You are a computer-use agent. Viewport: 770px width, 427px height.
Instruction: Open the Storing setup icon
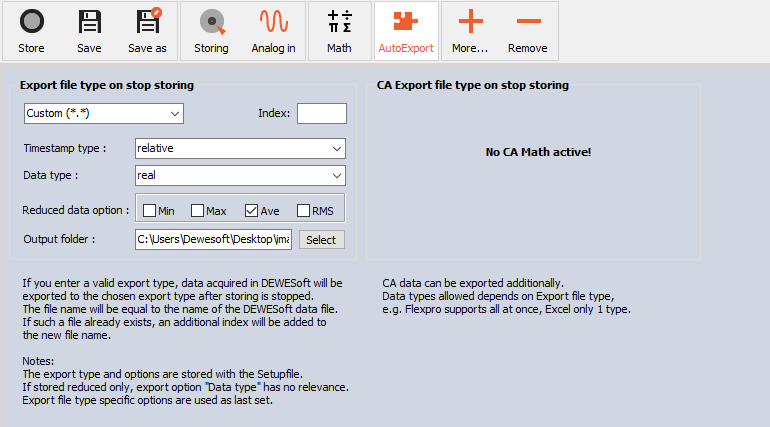point(212,22)
